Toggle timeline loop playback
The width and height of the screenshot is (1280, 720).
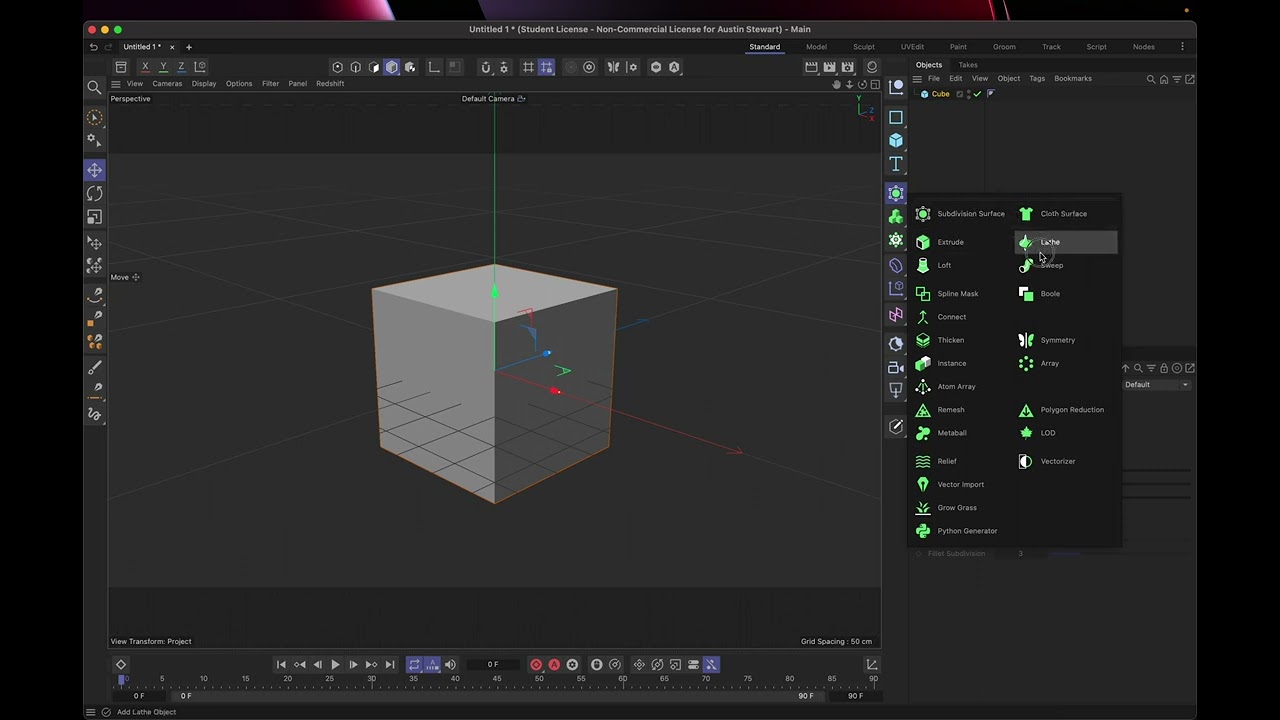[x=414, y=665]
